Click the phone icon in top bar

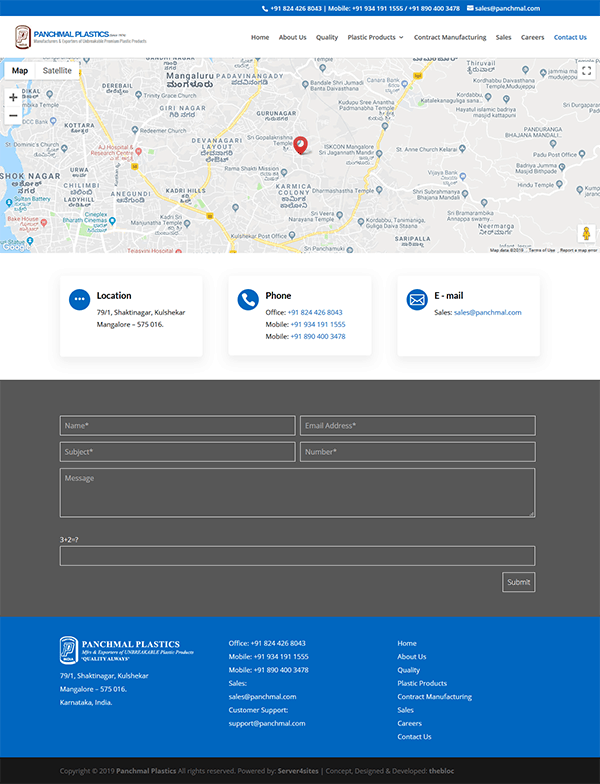point(264,8)
